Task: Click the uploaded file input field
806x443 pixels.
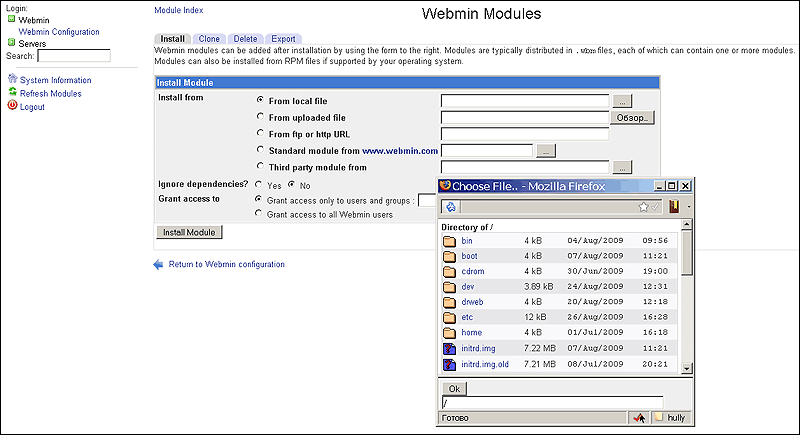Action: click(x=525, y=118)
